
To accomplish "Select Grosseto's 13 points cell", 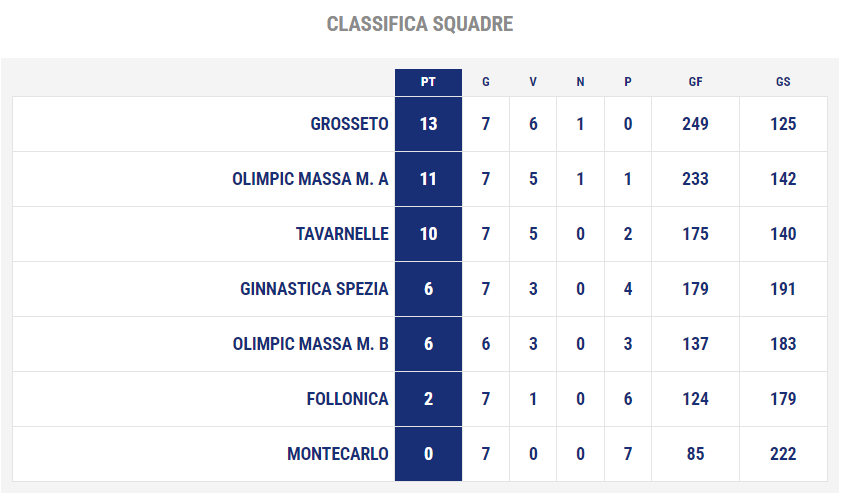I will (428, 124).
